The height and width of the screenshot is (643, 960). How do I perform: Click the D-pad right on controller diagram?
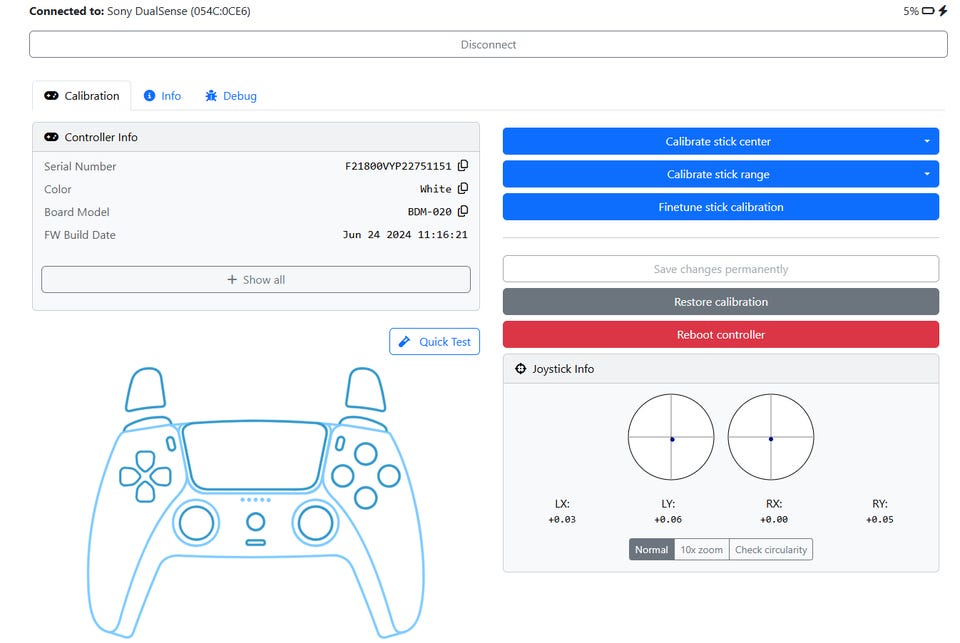pyautogui.click(x=161, y=476)
